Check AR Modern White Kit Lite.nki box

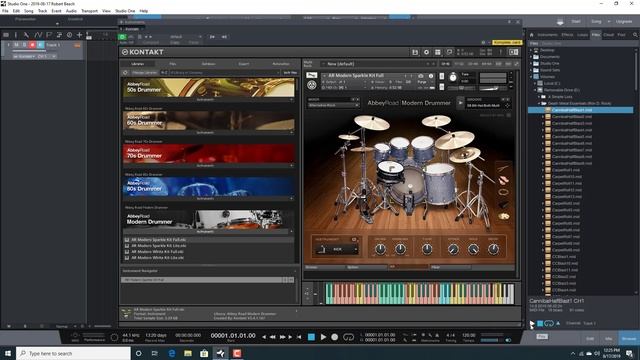tap(127, 258)
